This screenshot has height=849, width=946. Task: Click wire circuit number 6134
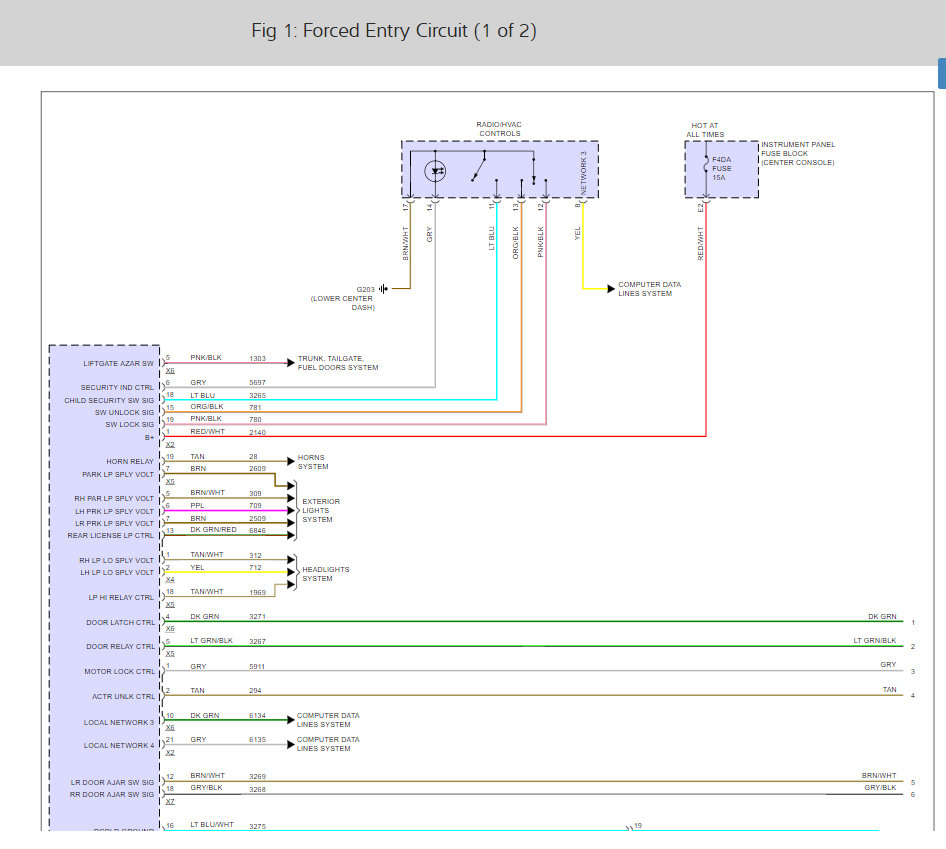point(258,716)
